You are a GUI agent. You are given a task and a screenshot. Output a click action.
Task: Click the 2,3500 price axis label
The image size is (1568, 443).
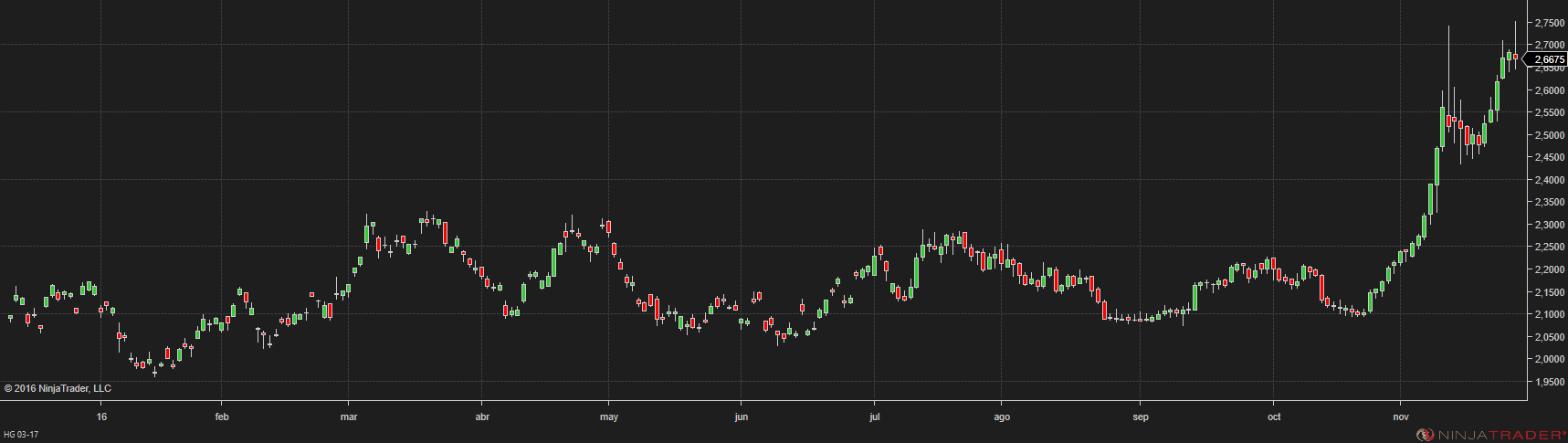coord(1549,202)
